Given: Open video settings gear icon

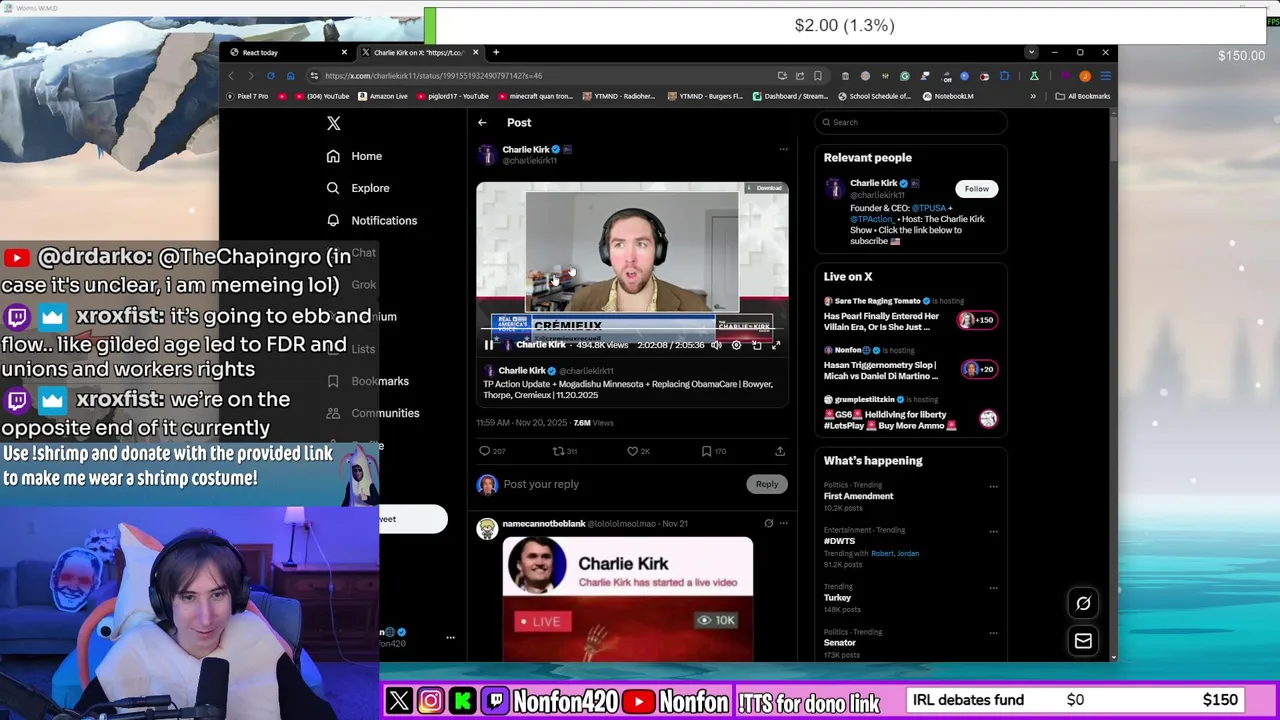Looking at the screenshot, I should [736, 345].
